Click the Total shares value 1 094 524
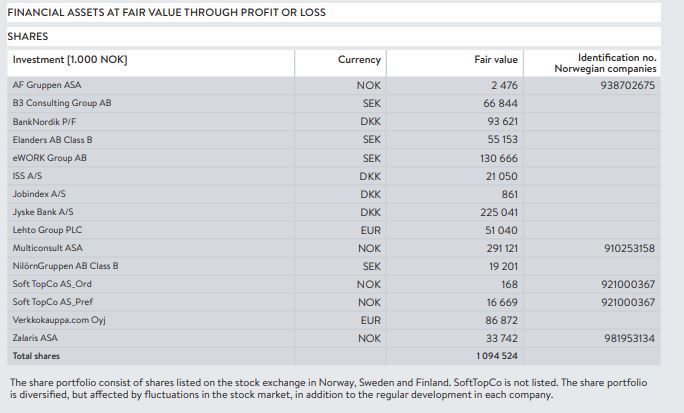Viewport: 684px width, 413px height. pos(497,356)
